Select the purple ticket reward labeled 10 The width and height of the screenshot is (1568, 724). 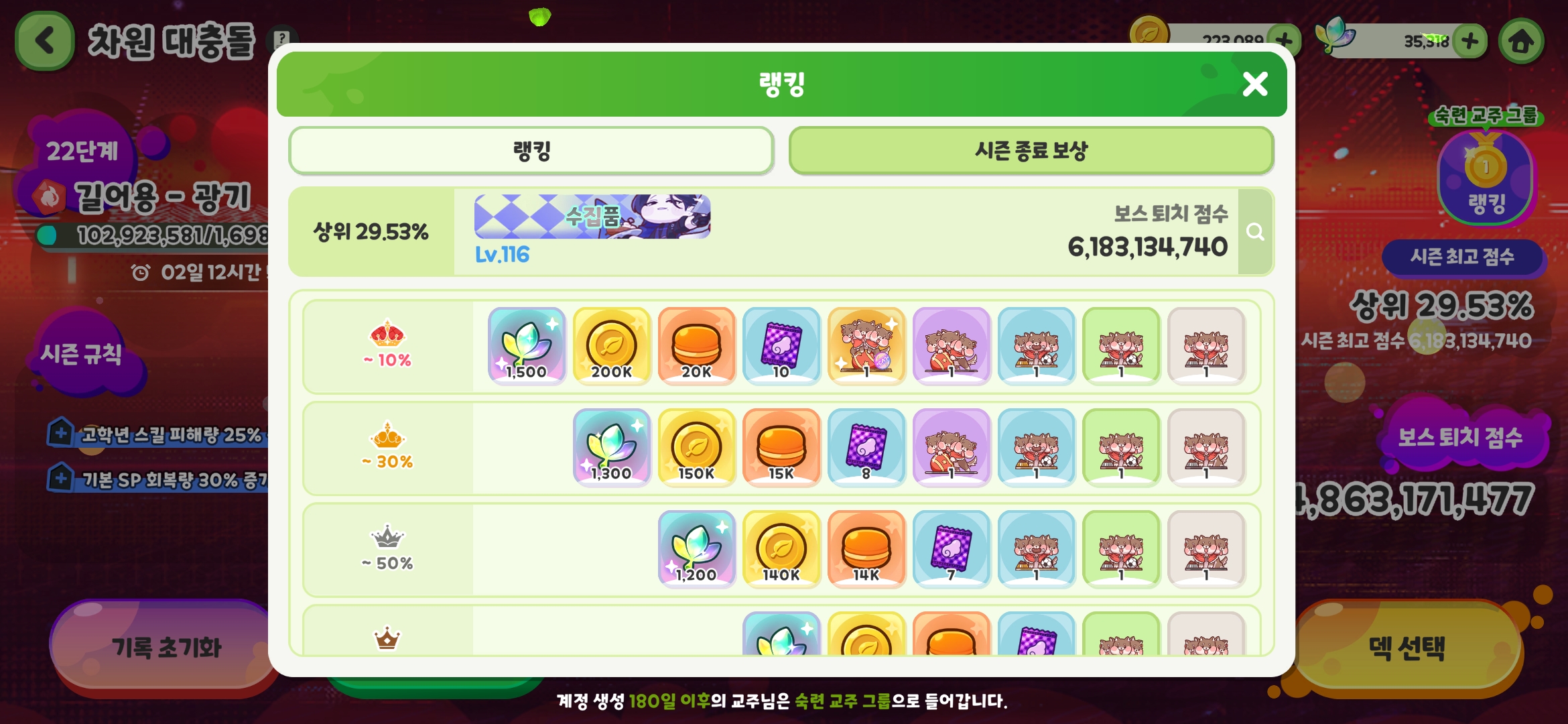tap(781, 346)
